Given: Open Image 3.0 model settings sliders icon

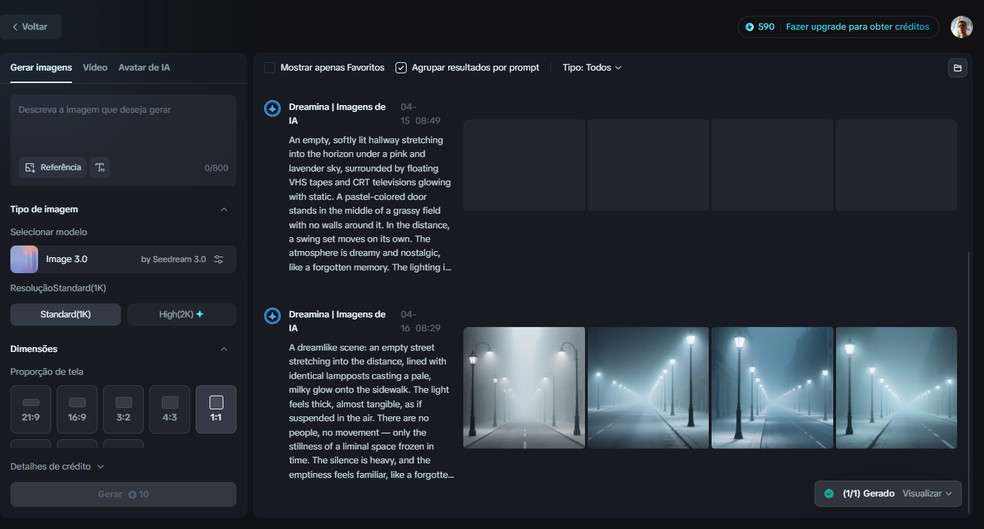Looking at the screenshot, I should coord(219,259).
